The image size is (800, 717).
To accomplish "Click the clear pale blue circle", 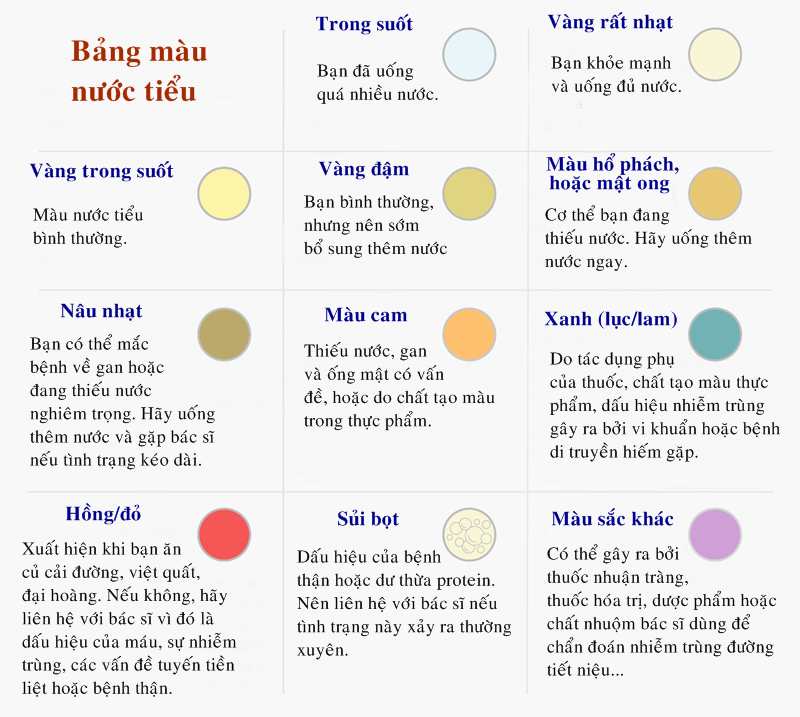I will (x=469, y=54).
